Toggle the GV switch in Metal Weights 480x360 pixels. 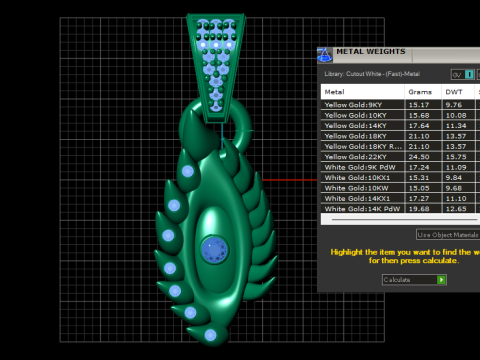(463, 74)
